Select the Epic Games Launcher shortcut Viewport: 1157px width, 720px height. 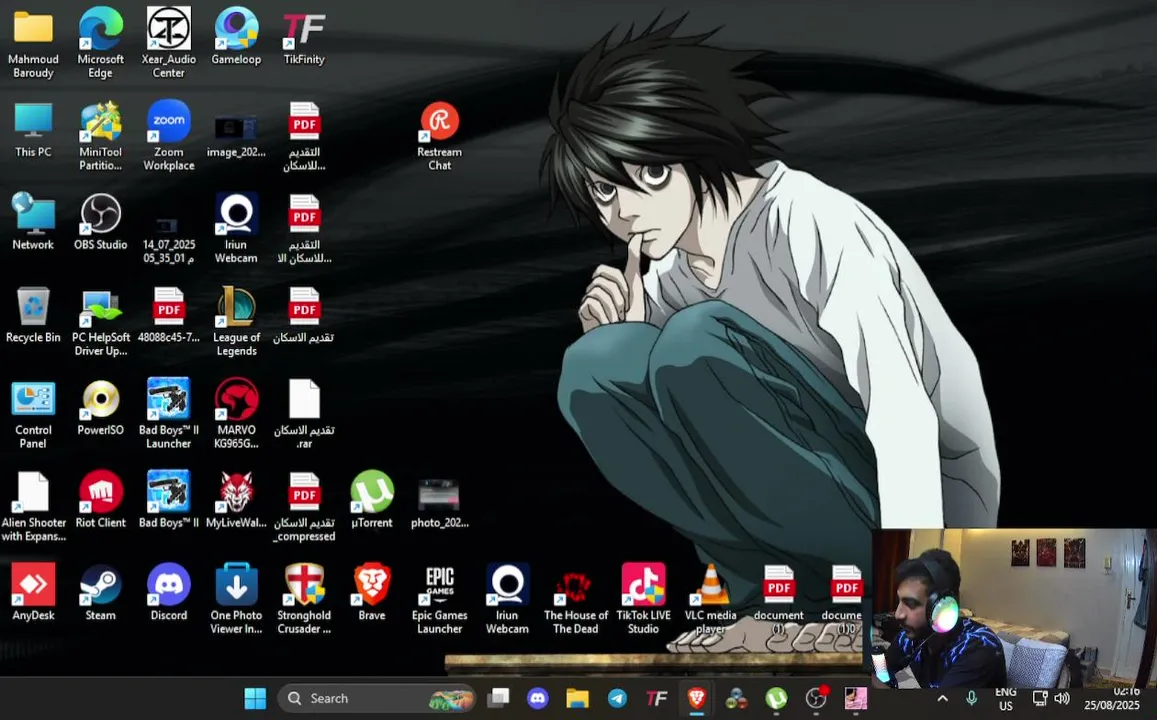439,599
